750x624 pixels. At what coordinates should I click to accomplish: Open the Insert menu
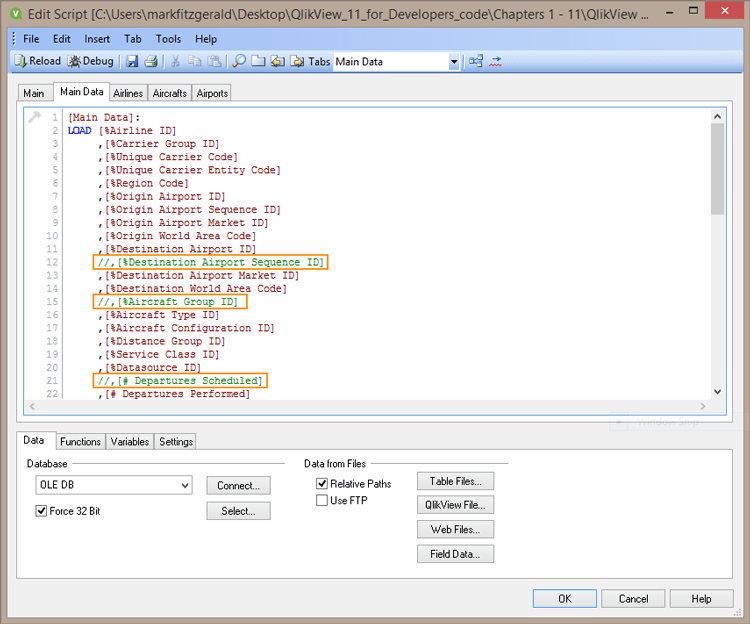coord(97,39)
